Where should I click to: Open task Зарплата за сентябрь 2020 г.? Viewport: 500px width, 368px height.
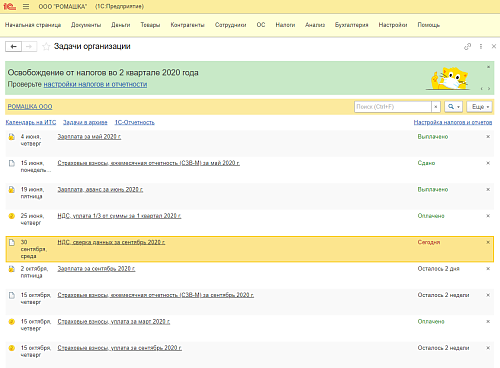96,269
